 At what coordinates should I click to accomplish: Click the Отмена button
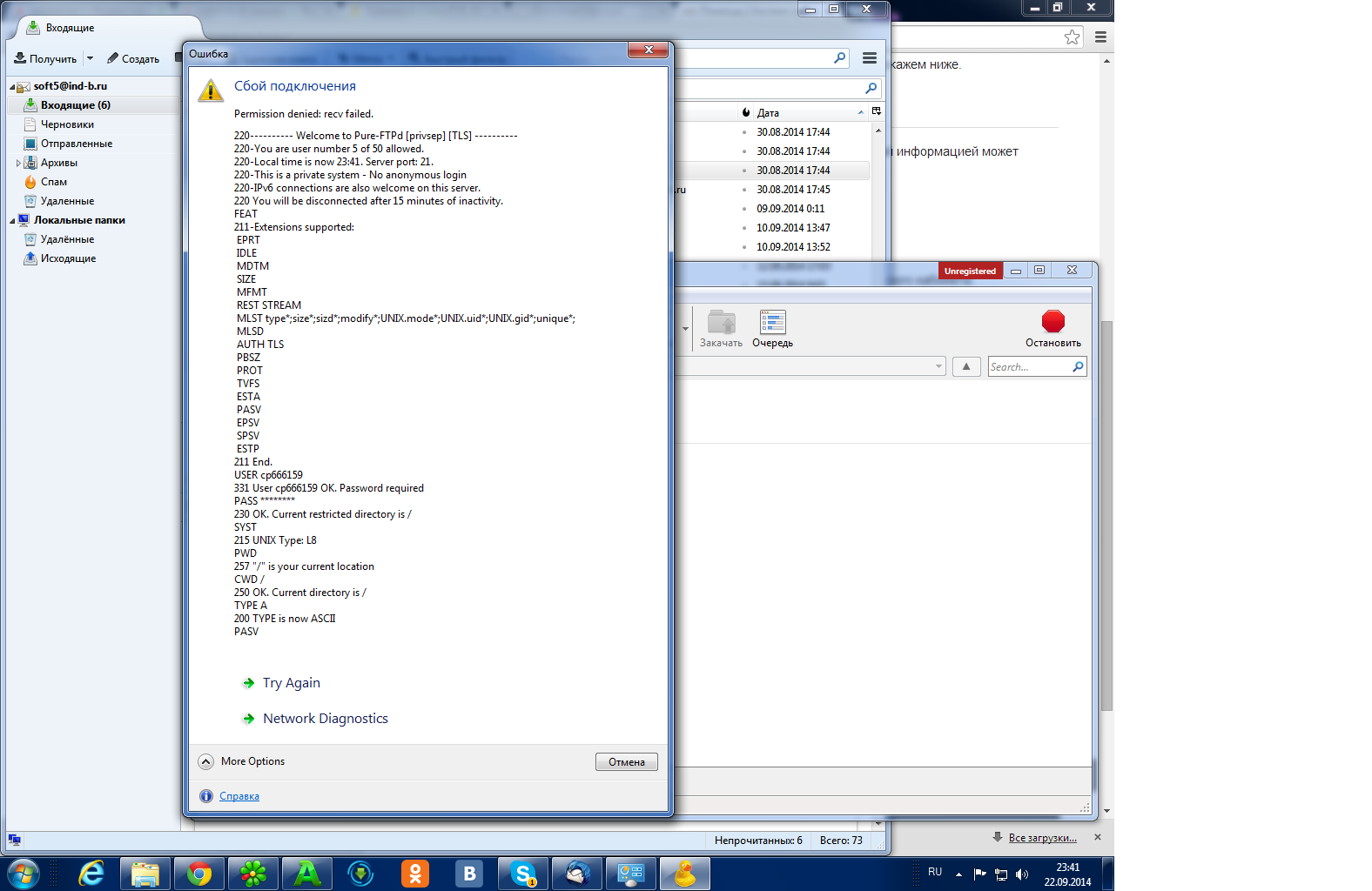coord(627,762)
